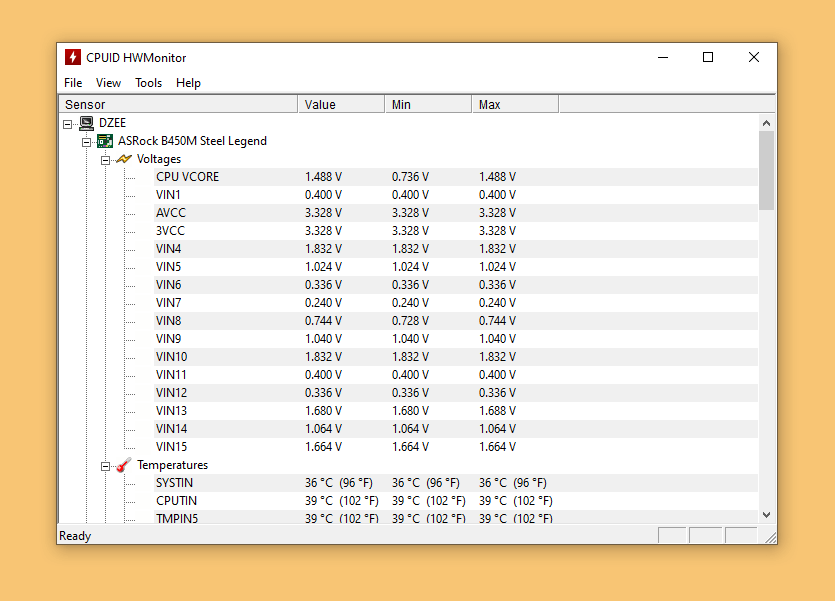Click the Ready status bar text

pos(75,536)
